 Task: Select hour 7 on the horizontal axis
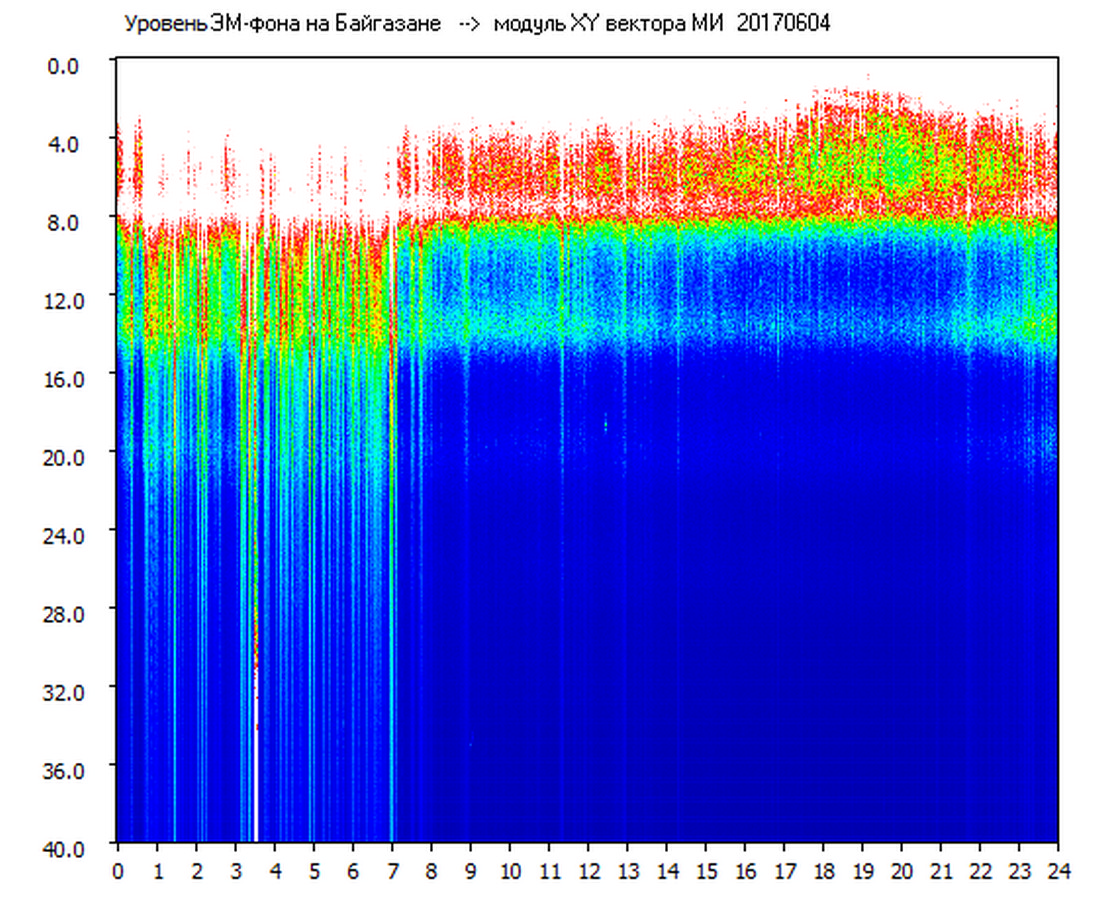click(x=392, y=871)
